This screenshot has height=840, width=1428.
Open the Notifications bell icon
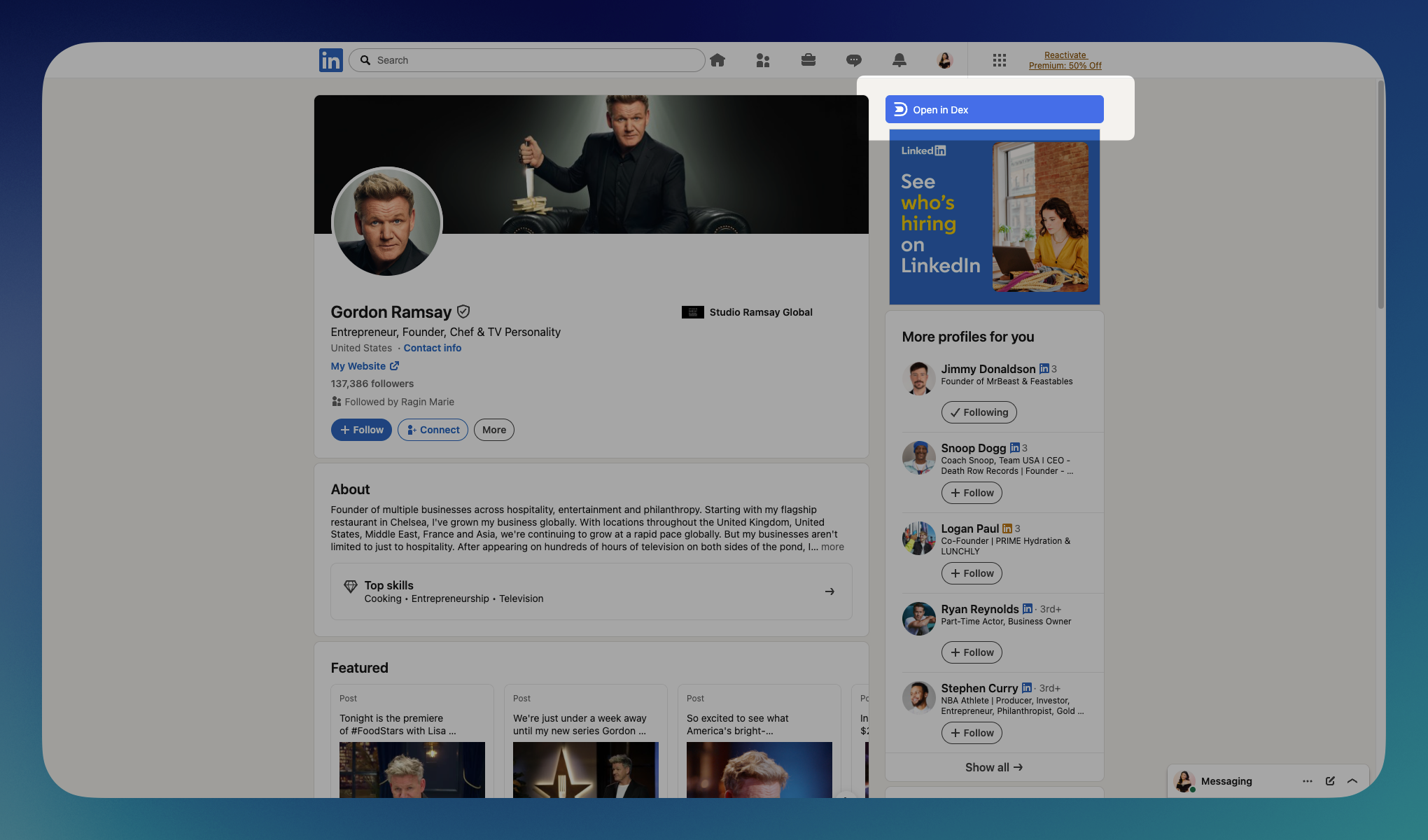[x=899, y=60]
